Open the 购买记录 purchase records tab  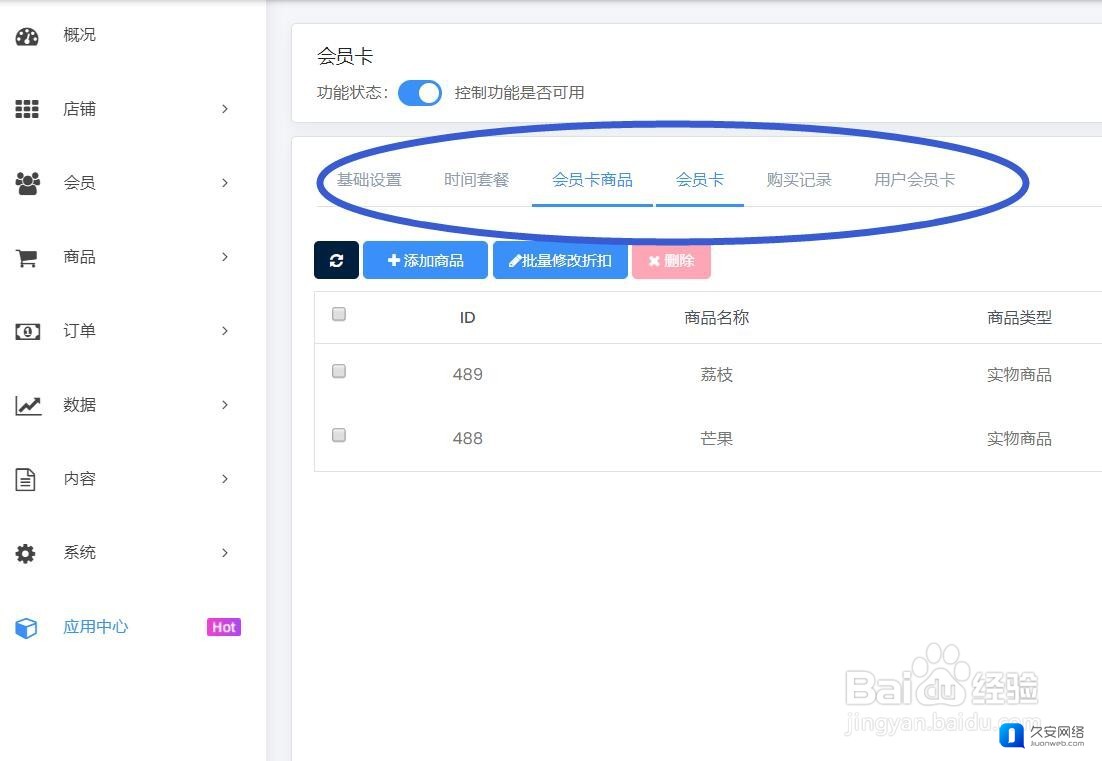[x=799, y=180]
